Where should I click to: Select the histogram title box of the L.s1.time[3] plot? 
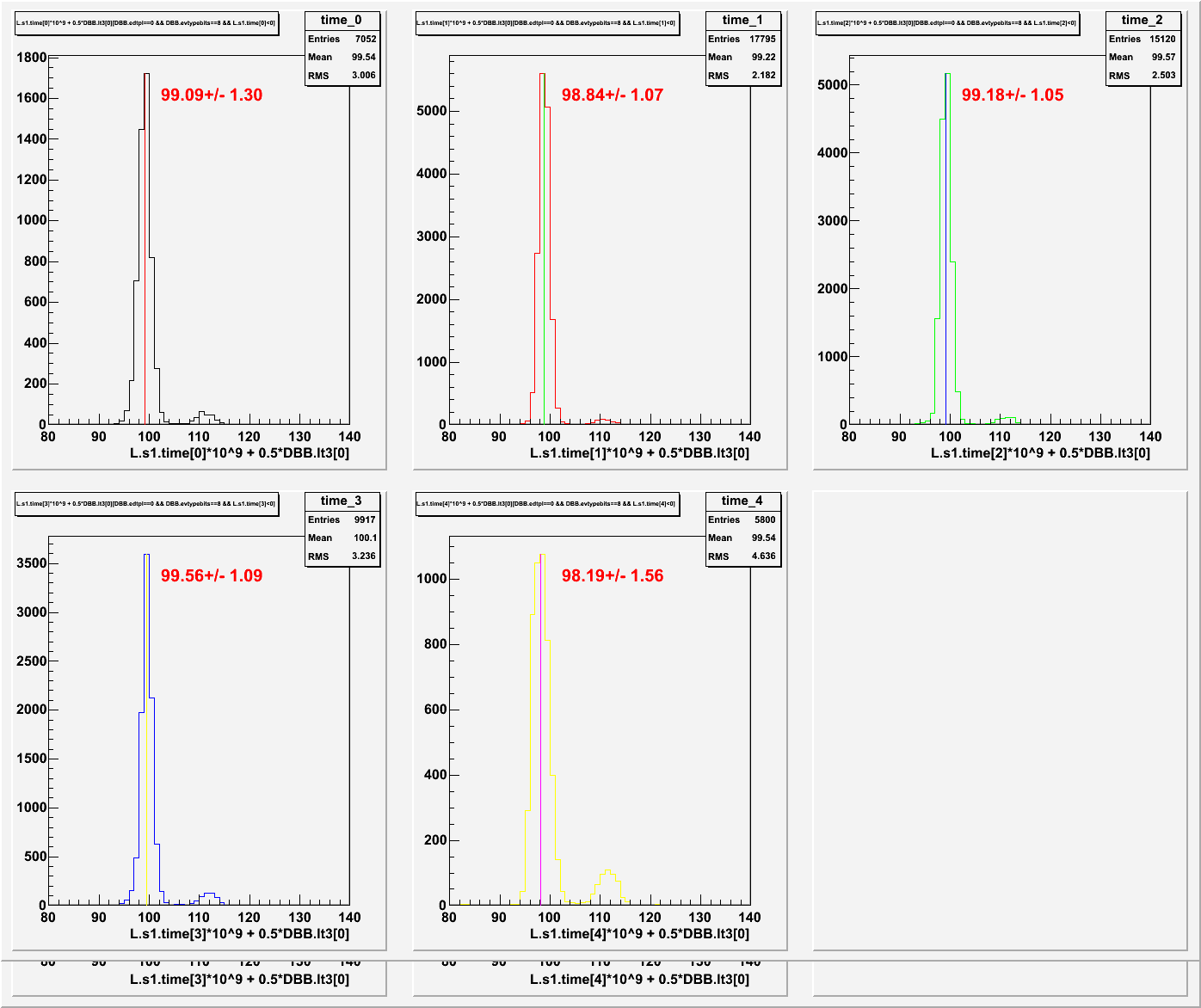click(146, 505)
